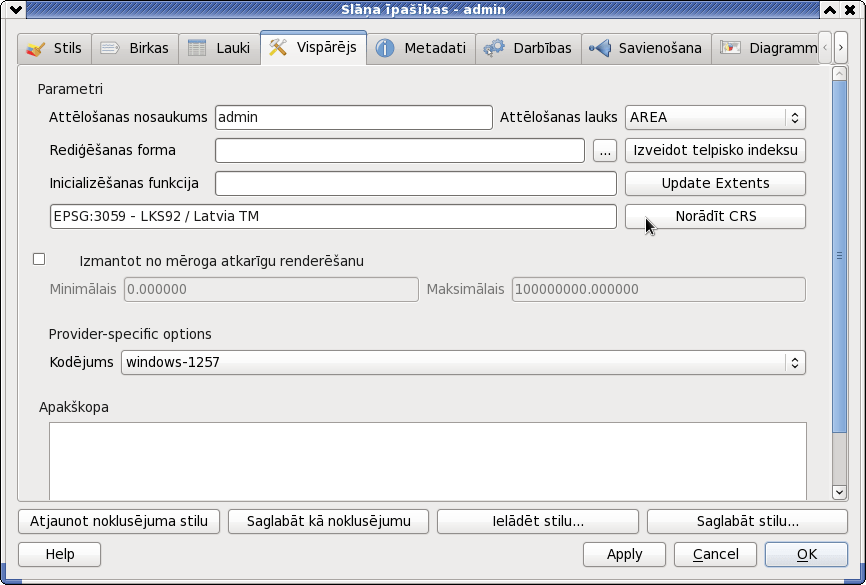
Task: Click the scrollbar up arrow
Action: click(x=839, y=73)
